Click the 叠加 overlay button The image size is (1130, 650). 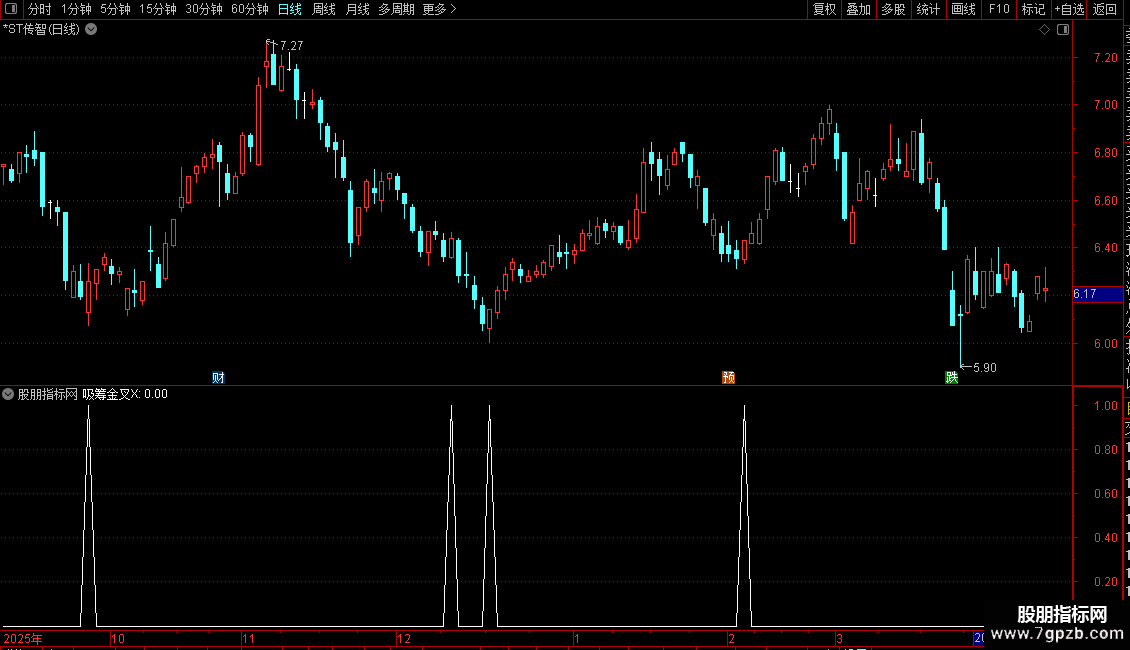858,9
